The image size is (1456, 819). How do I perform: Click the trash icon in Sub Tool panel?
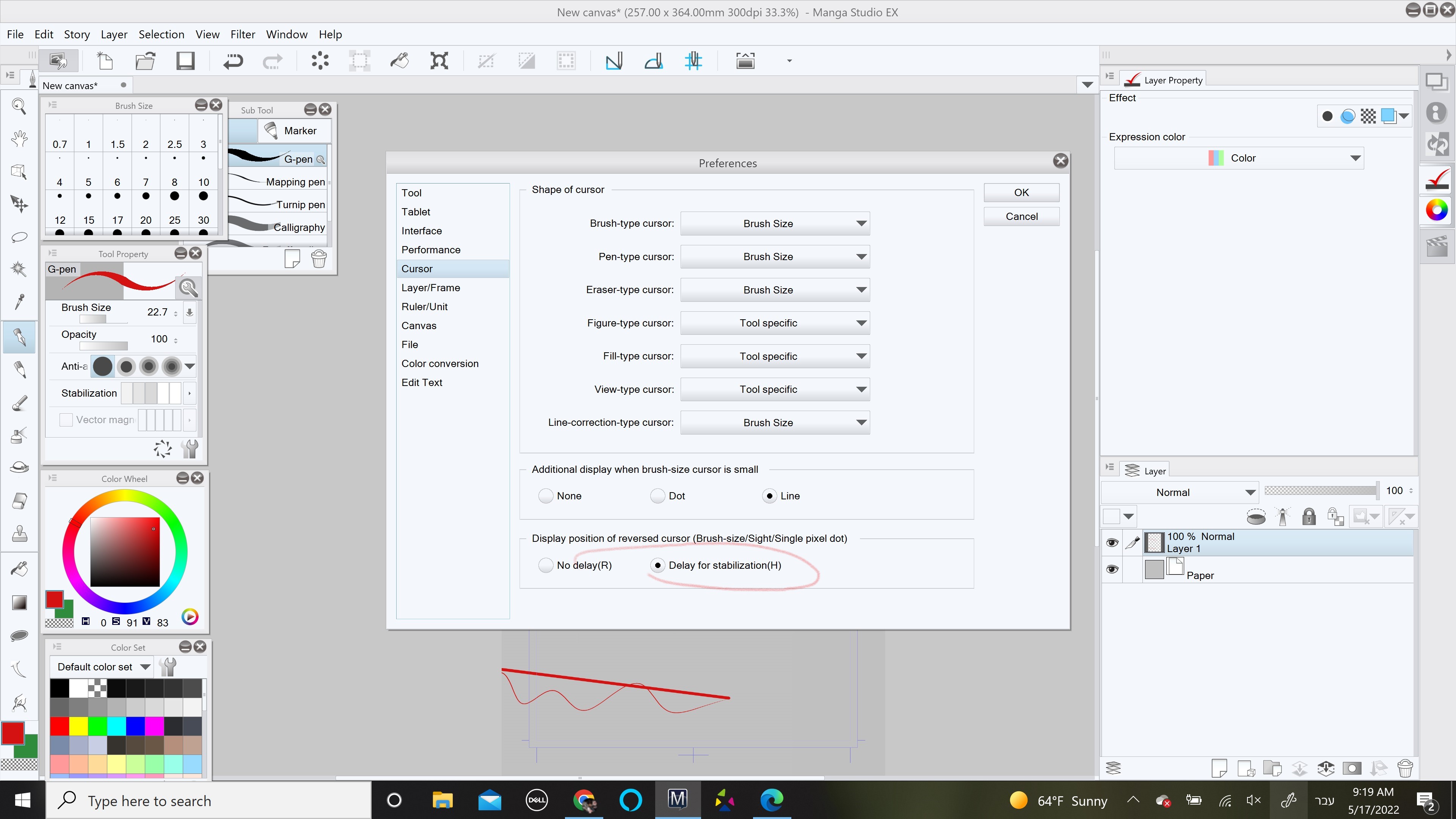pos(319,259)
